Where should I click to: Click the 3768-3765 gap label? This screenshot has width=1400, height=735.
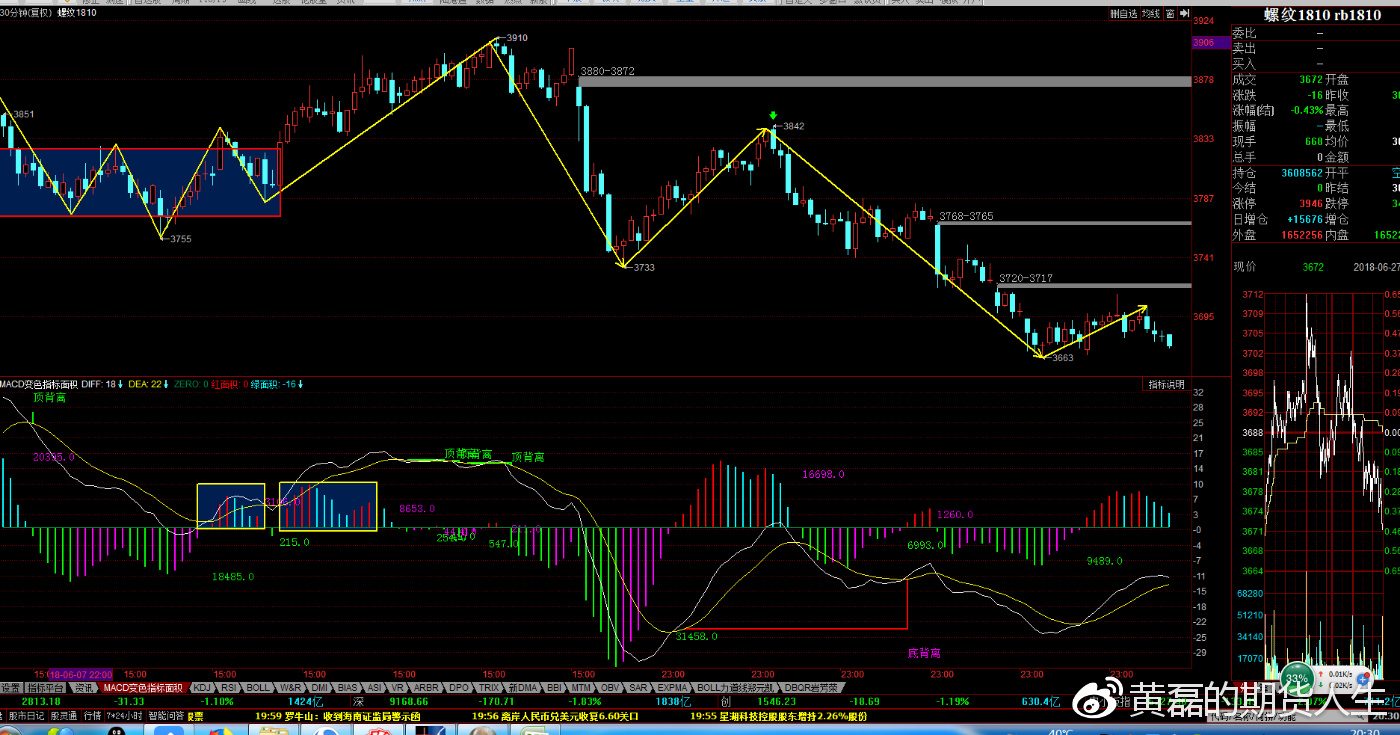pos(966,216)
